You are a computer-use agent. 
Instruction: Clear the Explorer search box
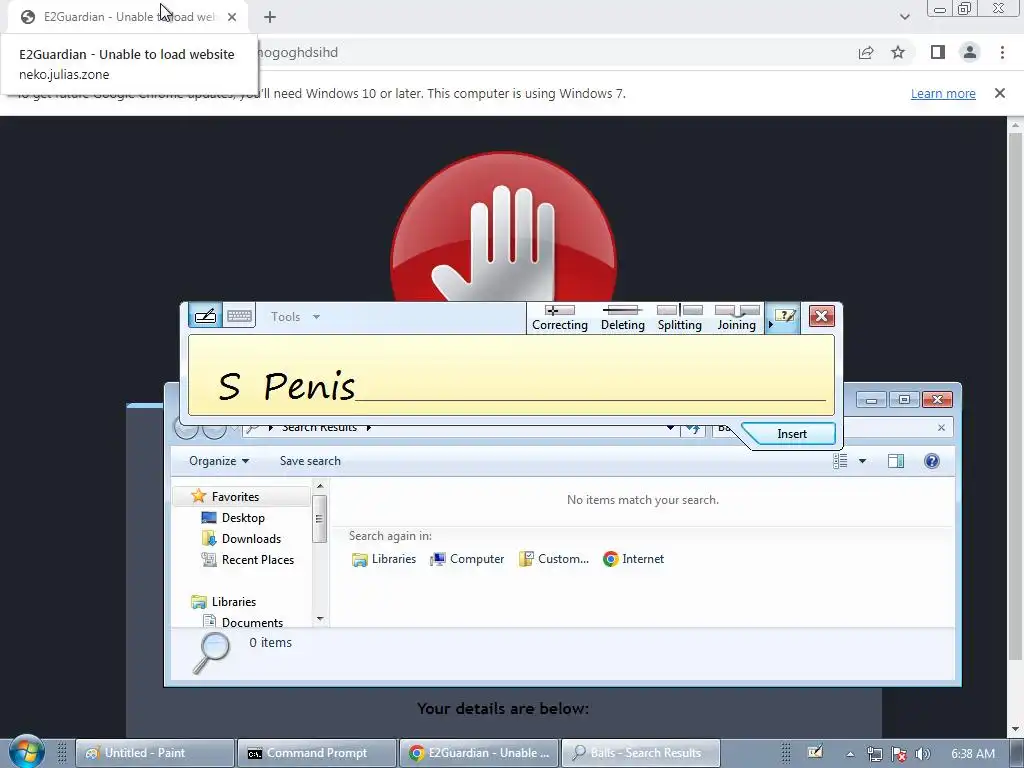tap(941, 428)
